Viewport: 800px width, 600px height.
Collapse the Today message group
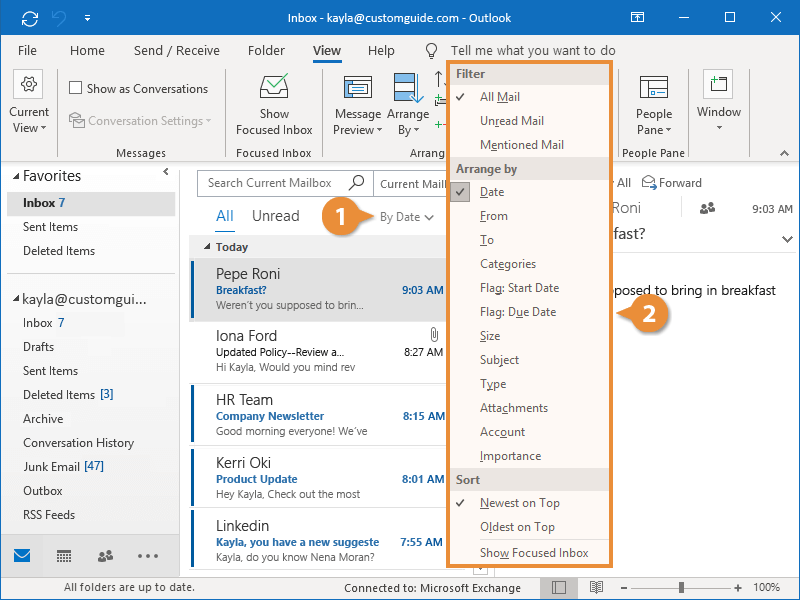point(207,247)
